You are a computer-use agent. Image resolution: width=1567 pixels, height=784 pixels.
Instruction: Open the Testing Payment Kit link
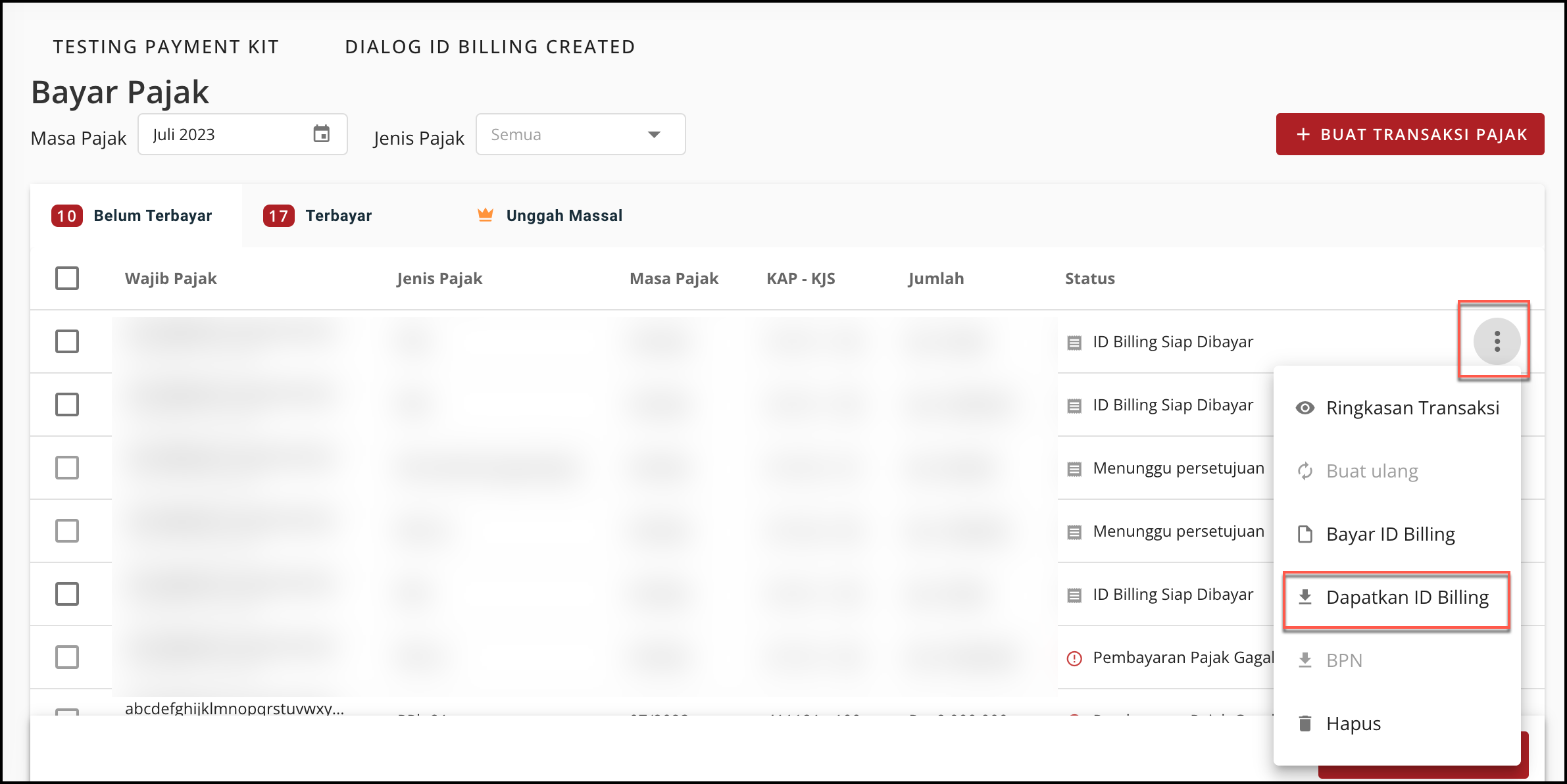click(166, 47)
